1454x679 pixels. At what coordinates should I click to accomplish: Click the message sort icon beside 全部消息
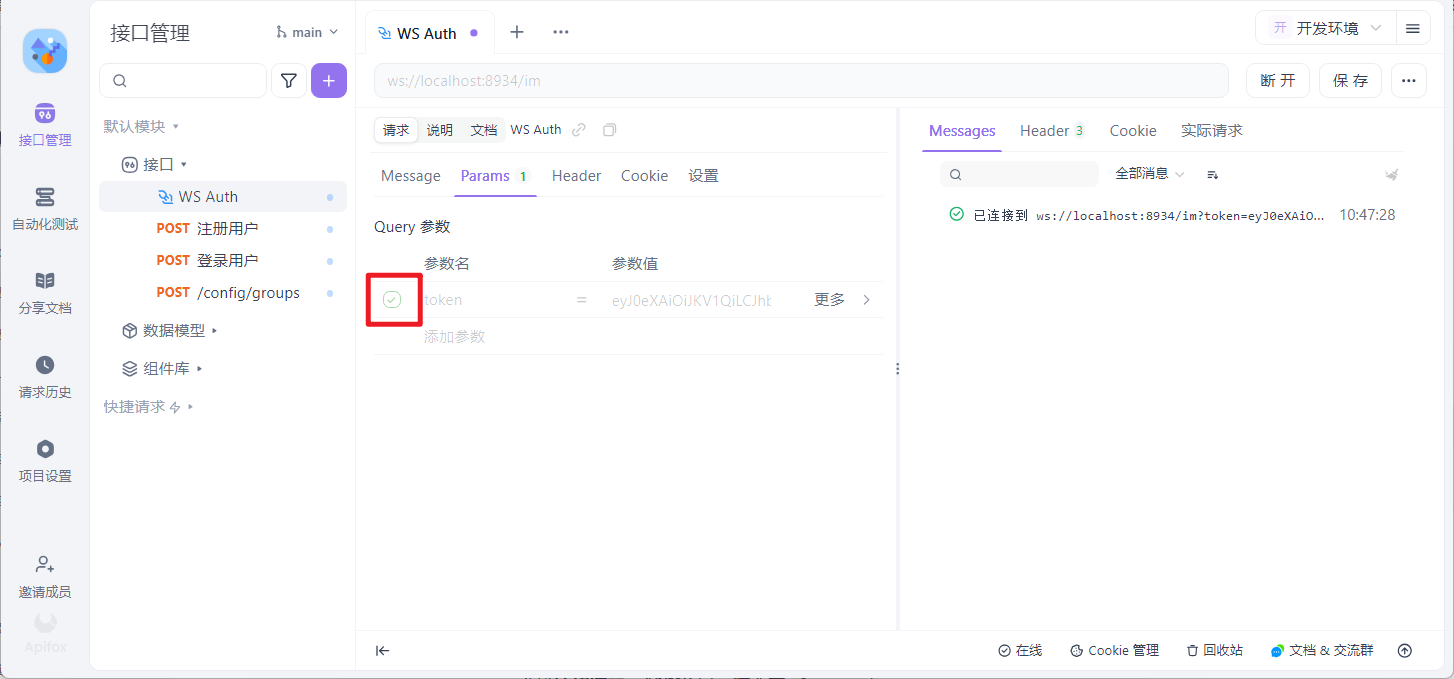pos(1212,175)
